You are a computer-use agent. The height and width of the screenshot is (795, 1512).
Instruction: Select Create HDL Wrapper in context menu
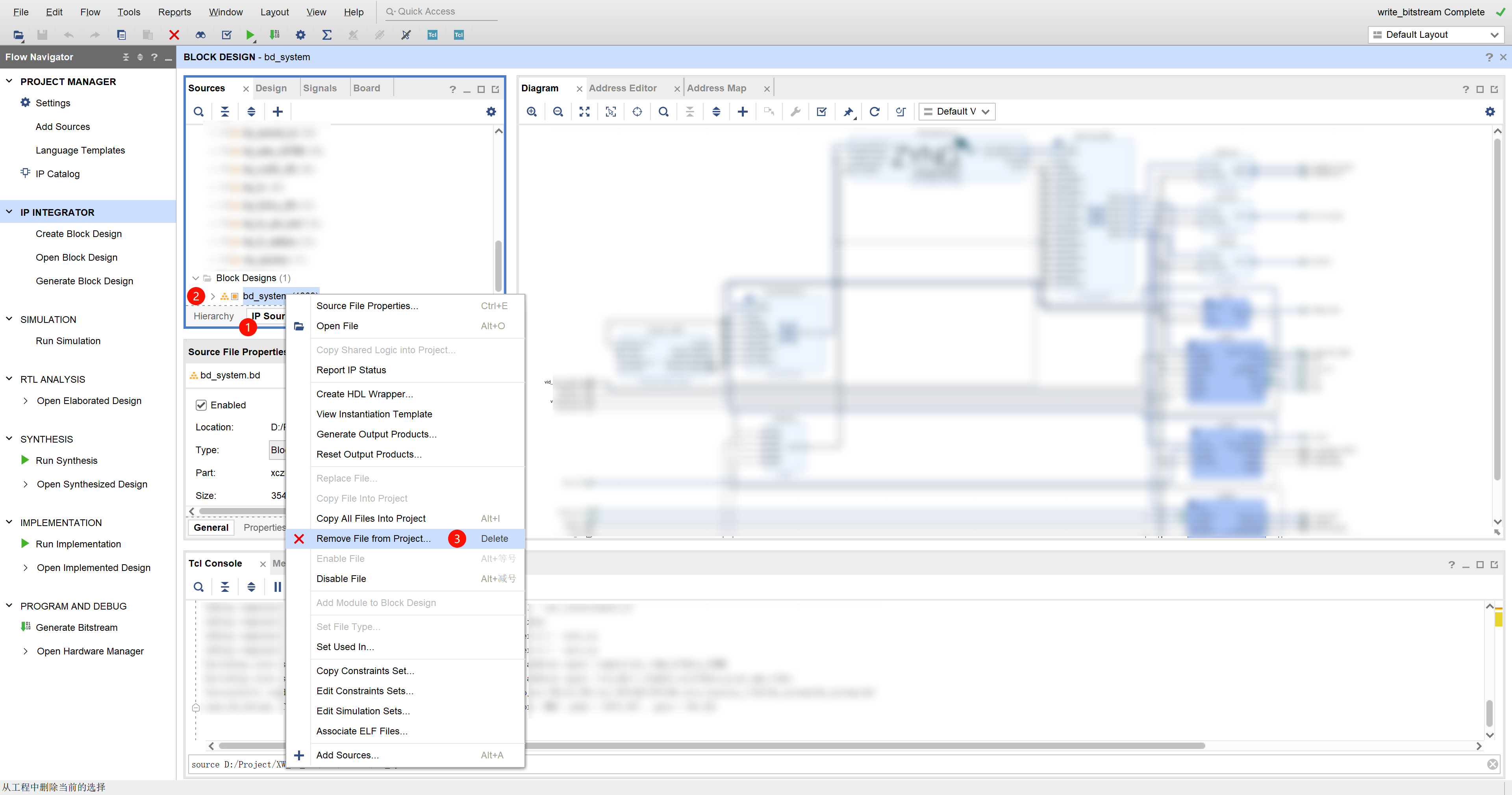tap(405, 394)
